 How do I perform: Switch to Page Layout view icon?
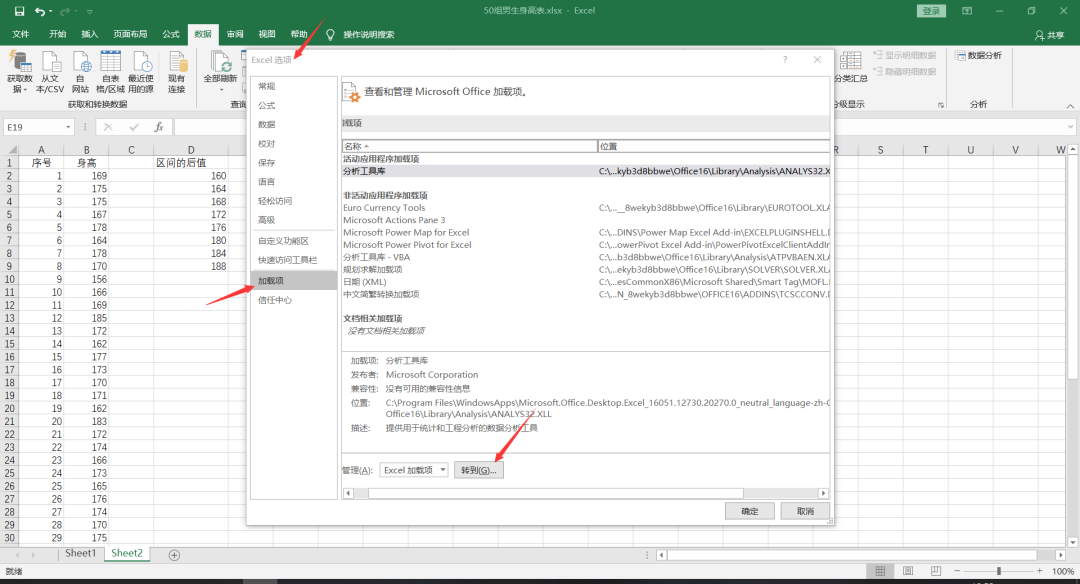[908, 571]
